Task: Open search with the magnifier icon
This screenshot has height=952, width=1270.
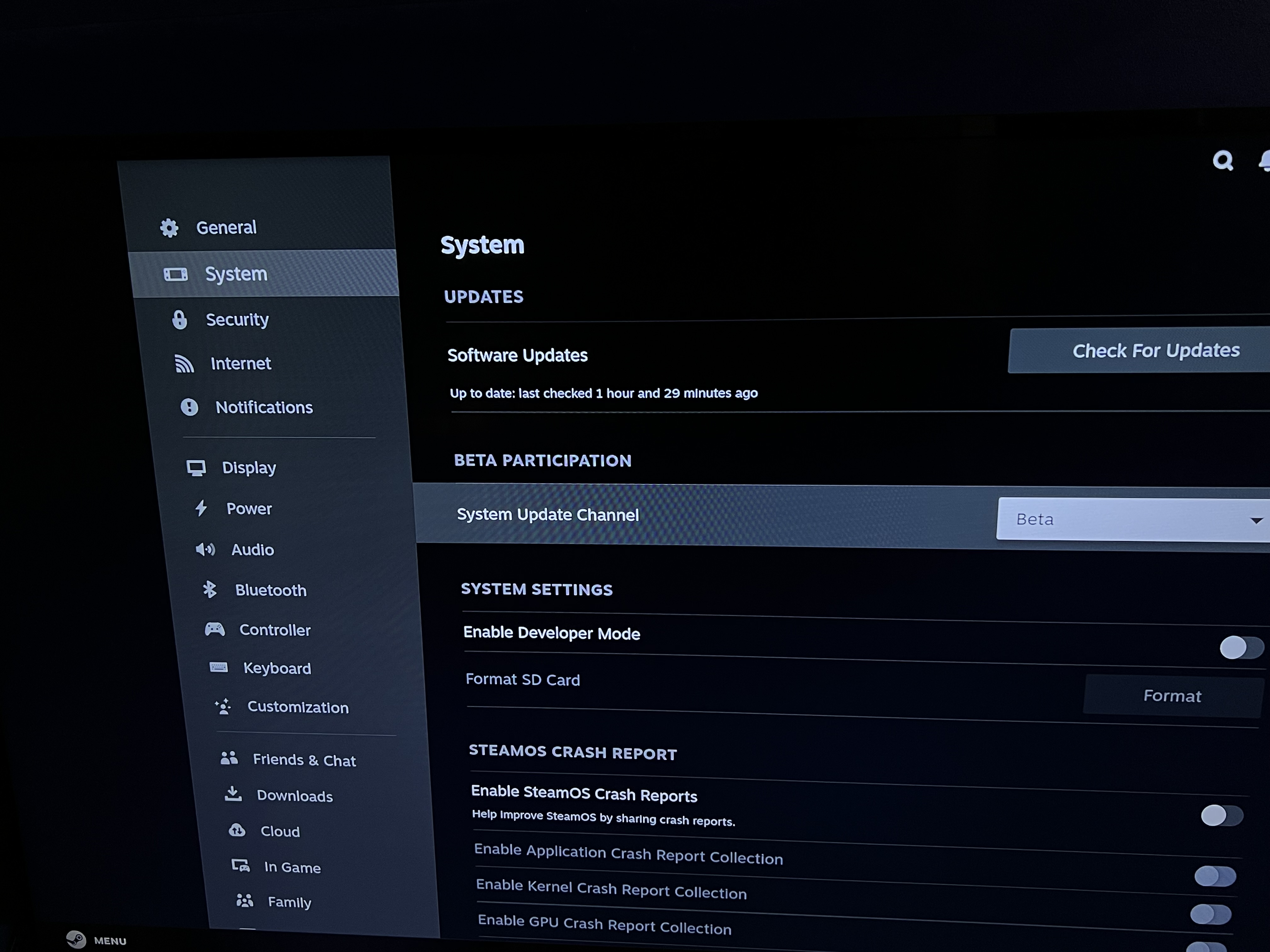Action: tap(1223, 161)
